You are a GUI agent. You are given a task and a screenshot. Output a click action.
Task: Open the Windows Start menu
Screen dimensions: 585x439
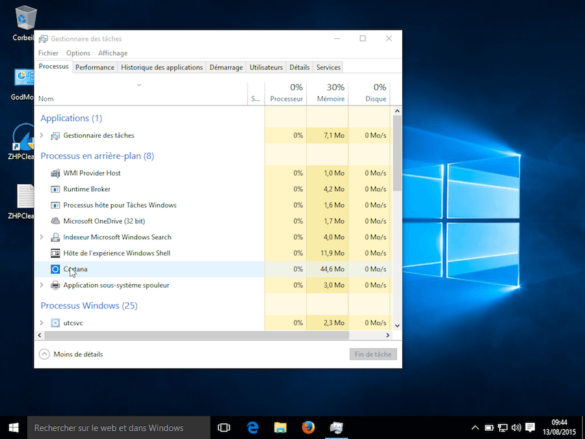13,427
